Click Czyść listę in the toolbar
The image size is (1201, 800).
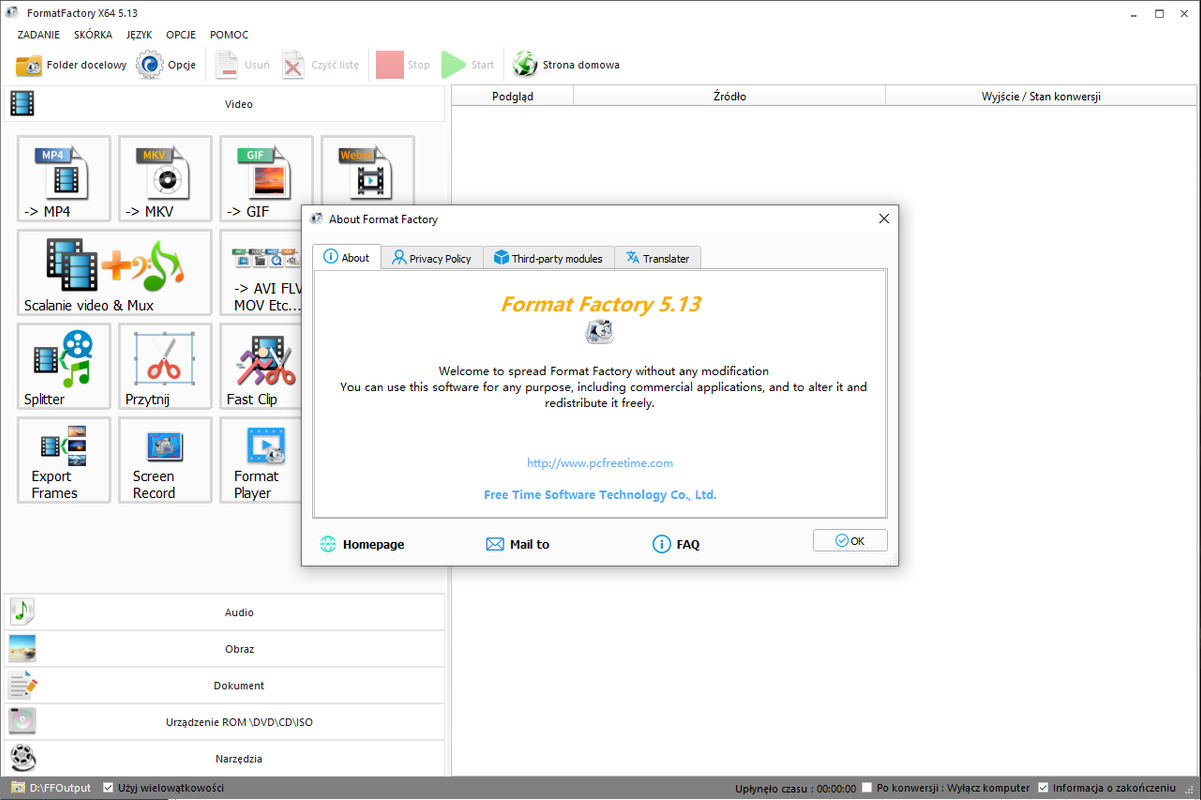tap(320, 65)
